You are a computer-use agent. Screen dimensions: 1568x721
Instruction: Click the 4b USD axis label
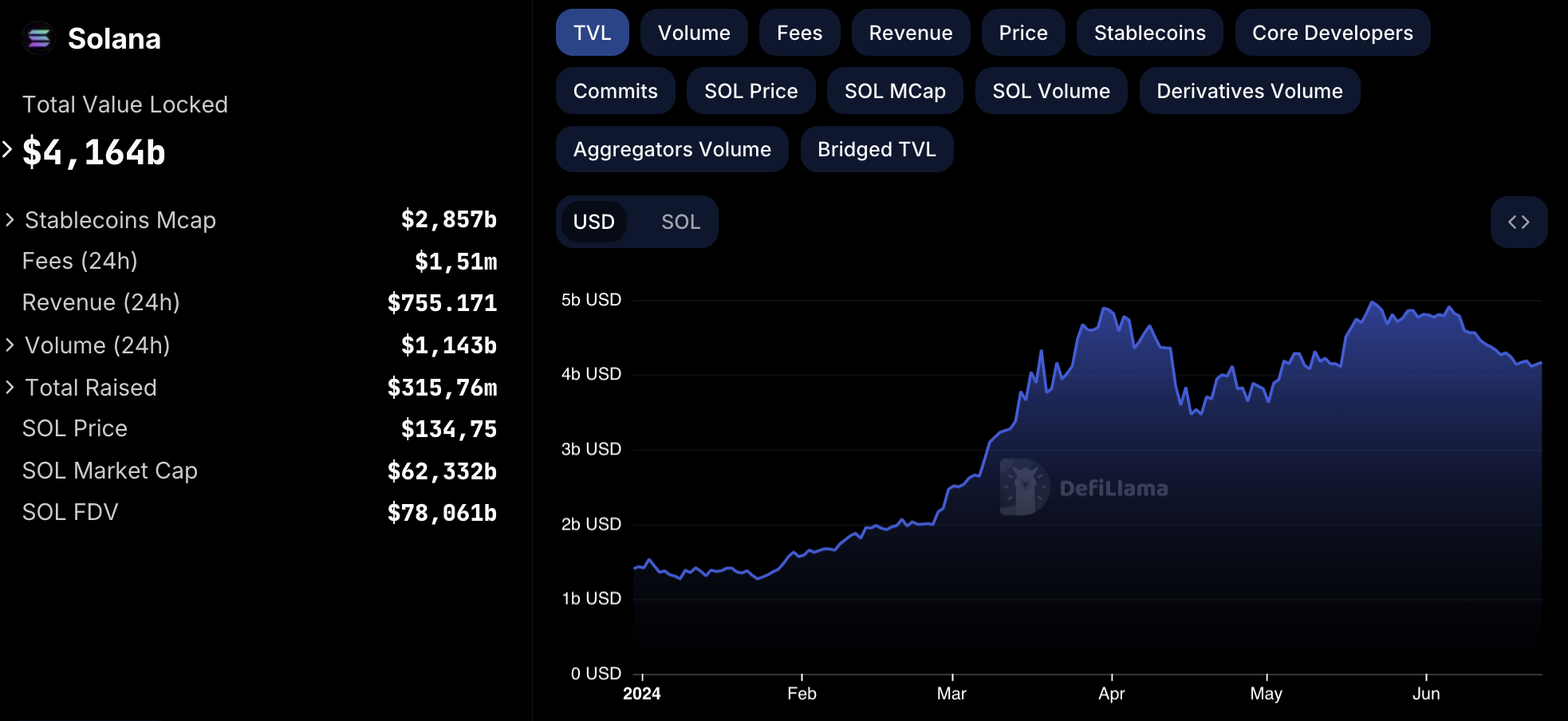click(591, 374)
